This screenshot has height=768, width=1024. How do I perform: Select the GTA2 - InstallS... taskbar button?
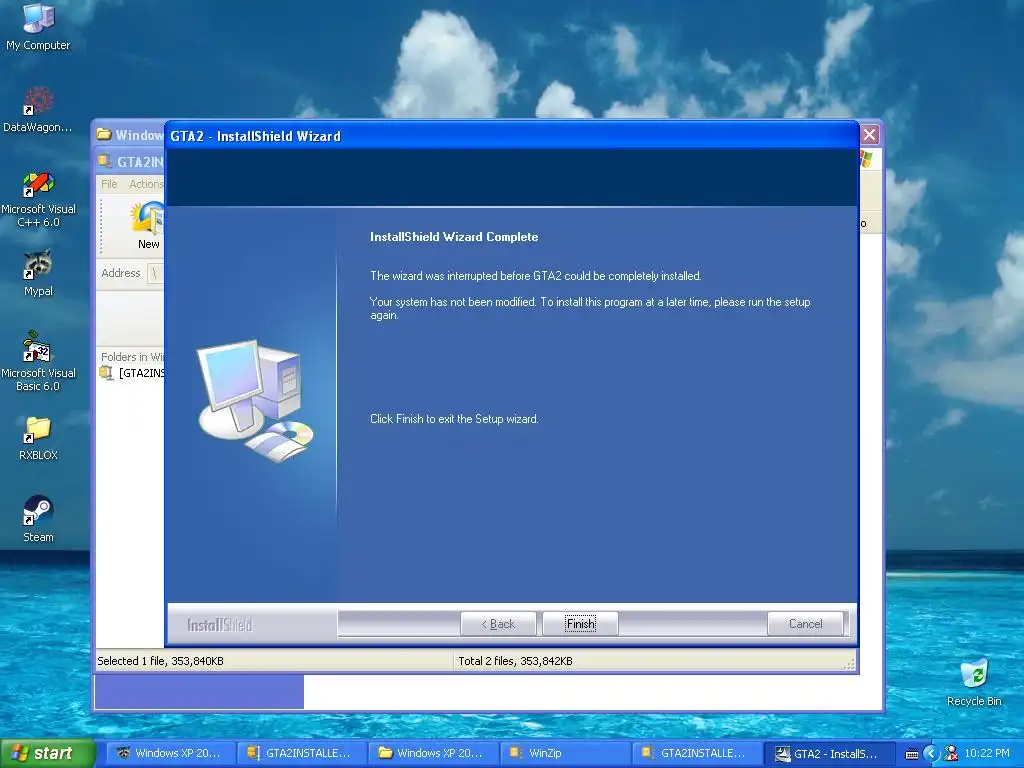coord(828,753)
